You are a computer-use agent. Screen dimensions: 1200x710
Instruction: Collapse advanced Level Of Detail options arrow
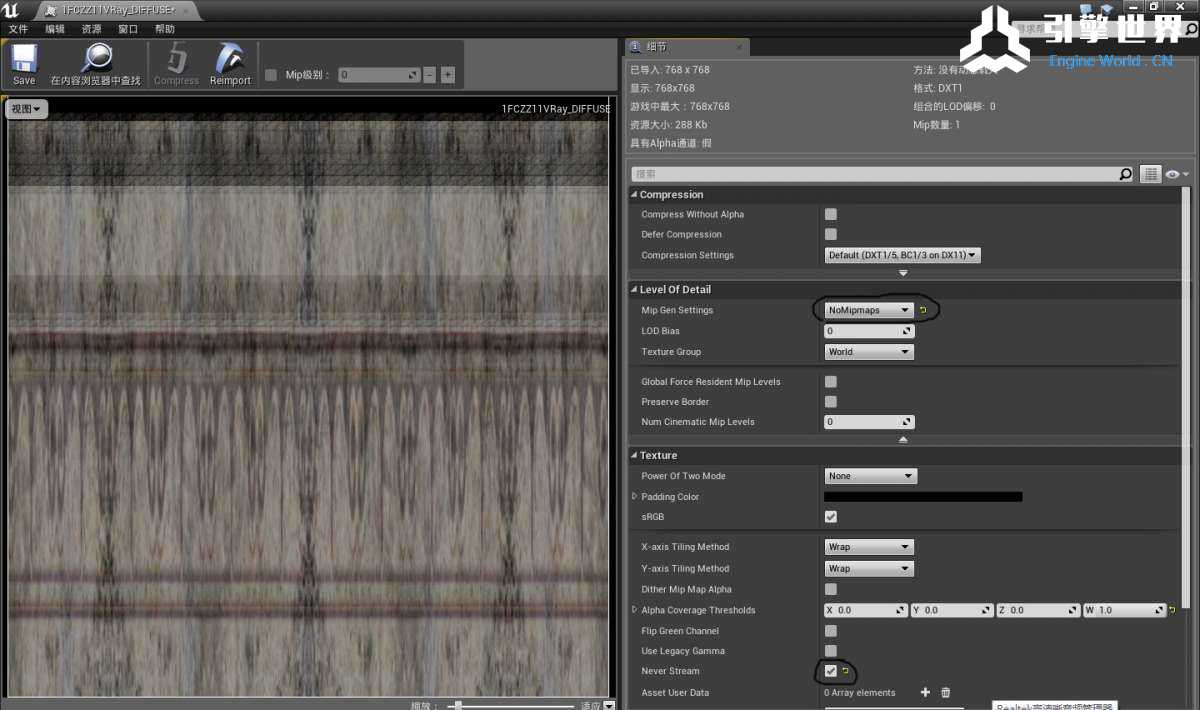pos(903,439)
